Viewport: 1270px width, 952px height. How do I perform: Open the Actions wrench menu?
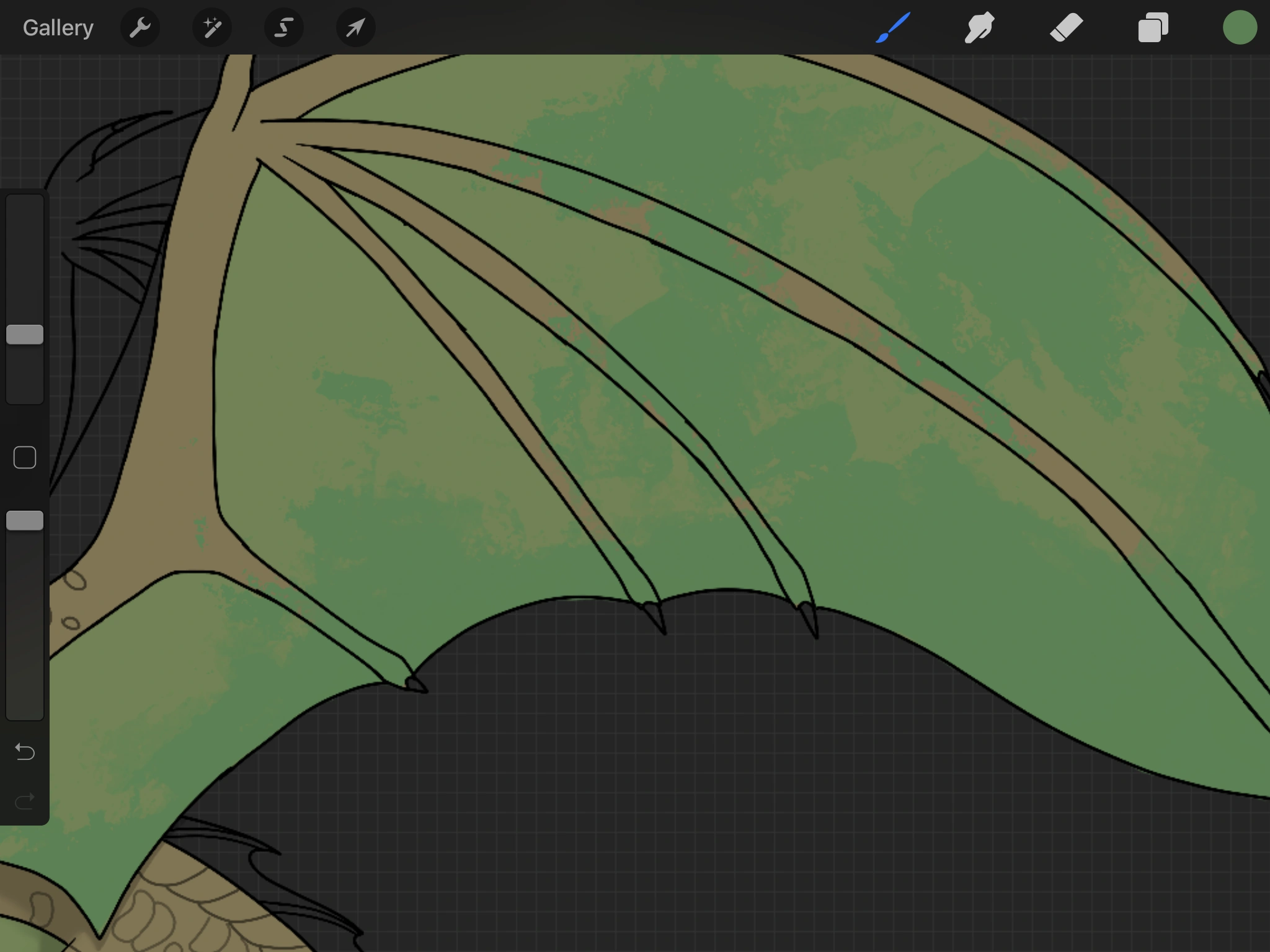[140, 28]
